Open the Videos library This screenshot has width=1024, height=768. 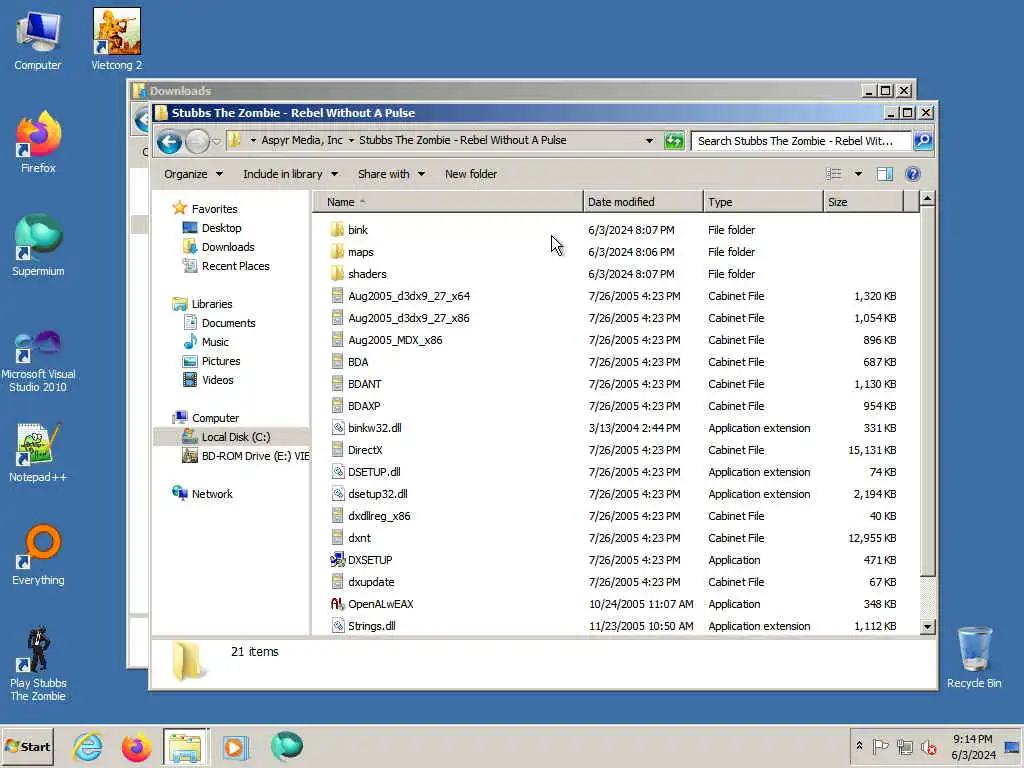pos(217,380)
